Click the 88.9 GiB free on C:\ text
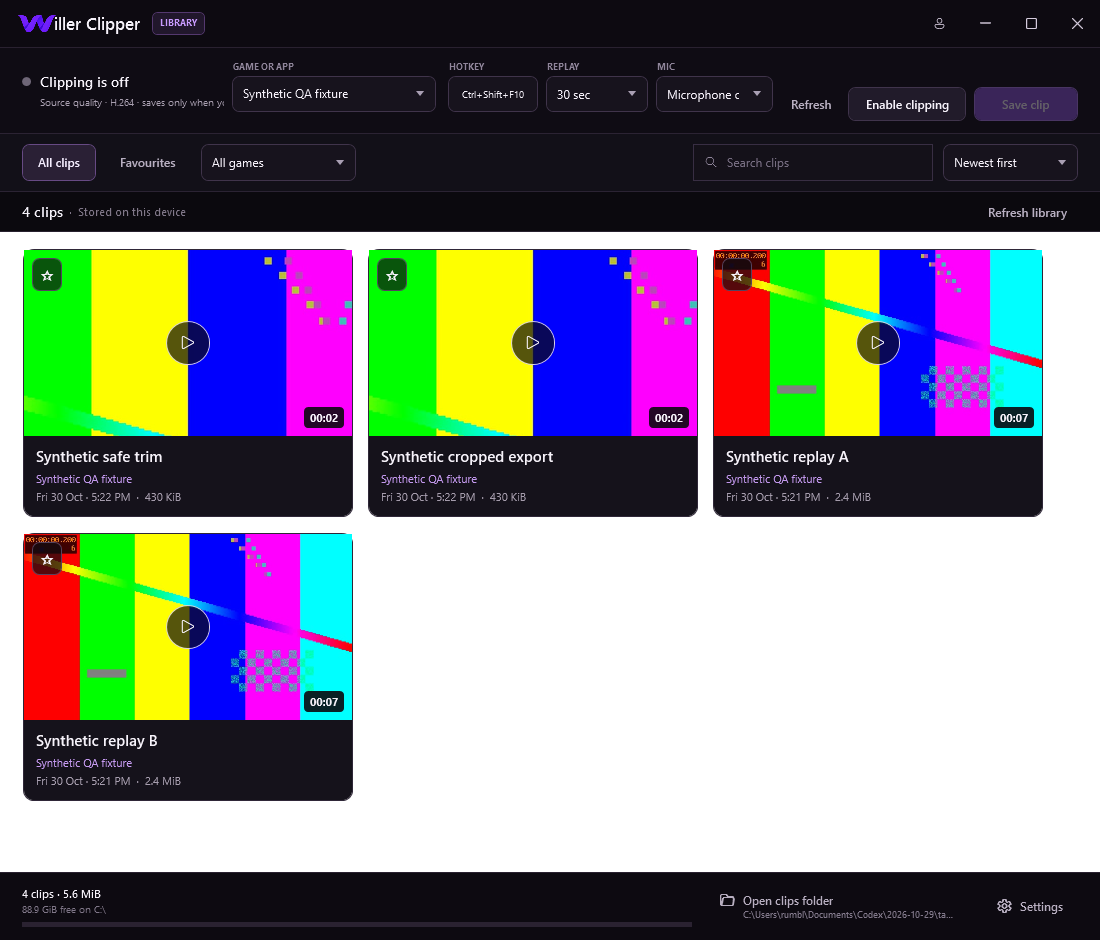Viewport: 1100px width, 940px height. 64,910
